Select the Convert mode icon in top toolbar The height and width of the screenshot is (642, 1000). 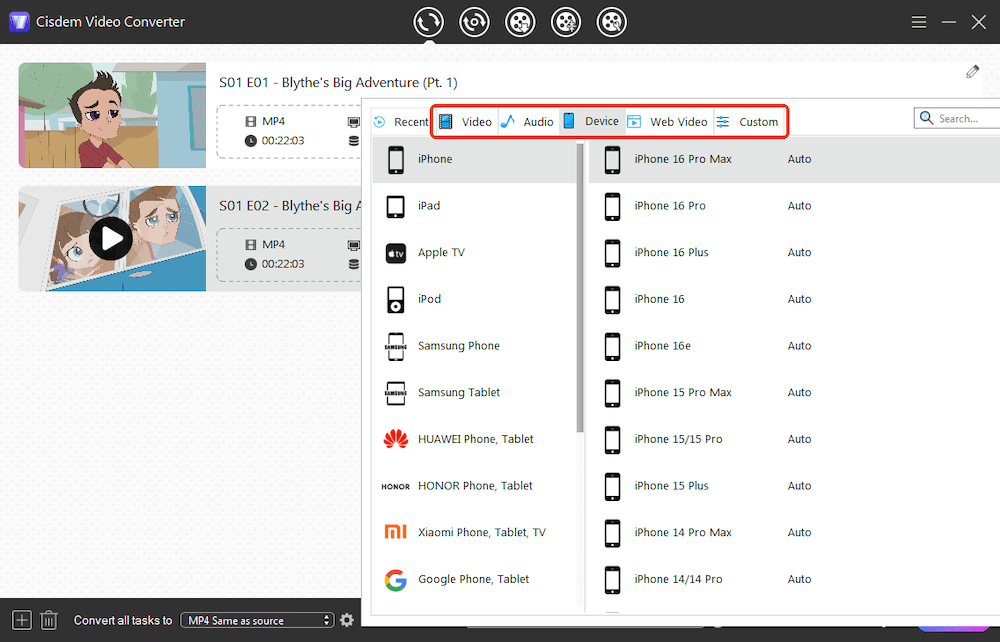click(428, 21)
